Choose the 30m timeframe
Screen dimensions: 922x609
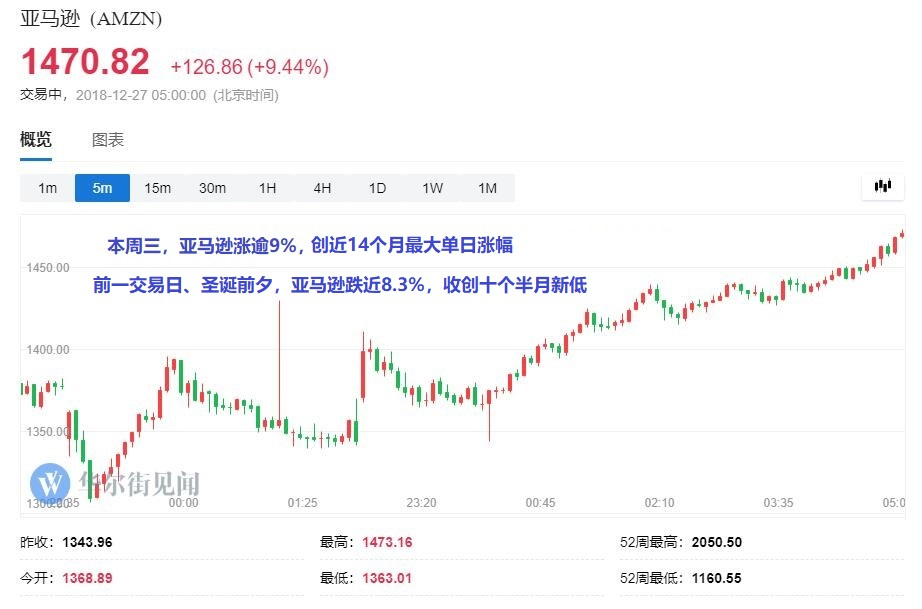pos(212,188)
